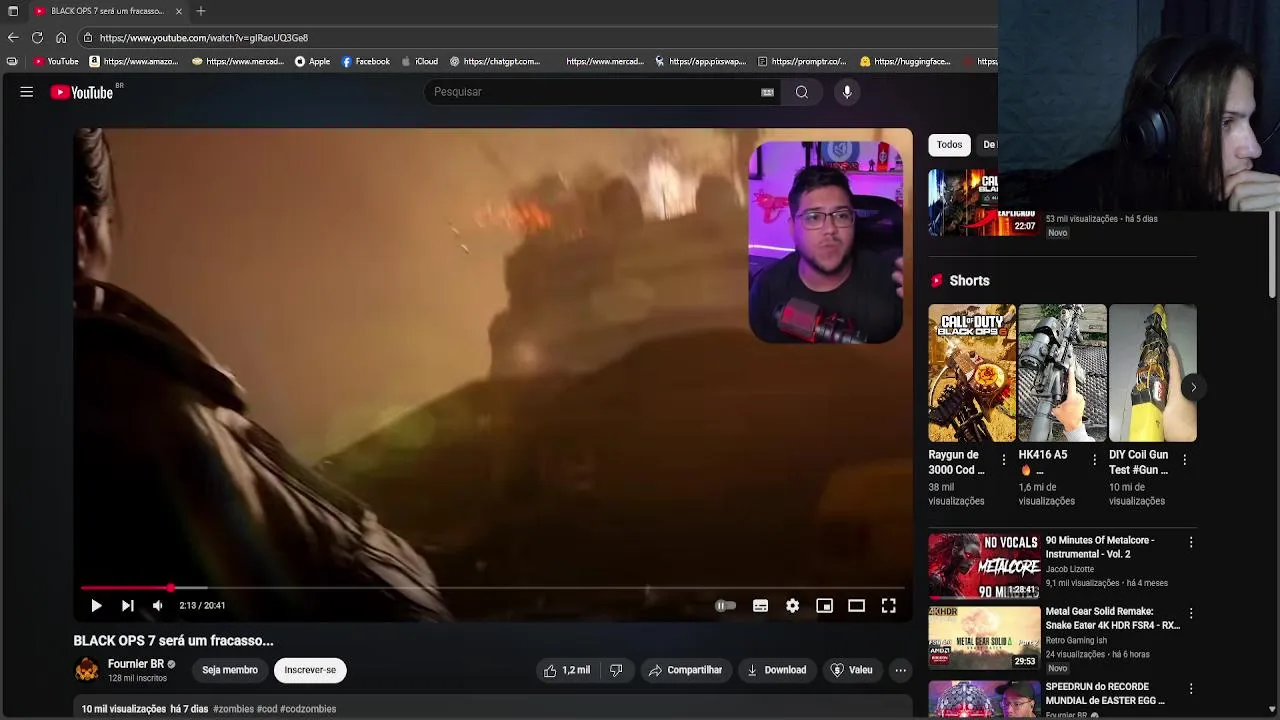The height and width of the screenshot is (720, 1280).
Task: Open HK416 A5 short thumbnail
Action: pyautogui.click(x=1062, y=373)
